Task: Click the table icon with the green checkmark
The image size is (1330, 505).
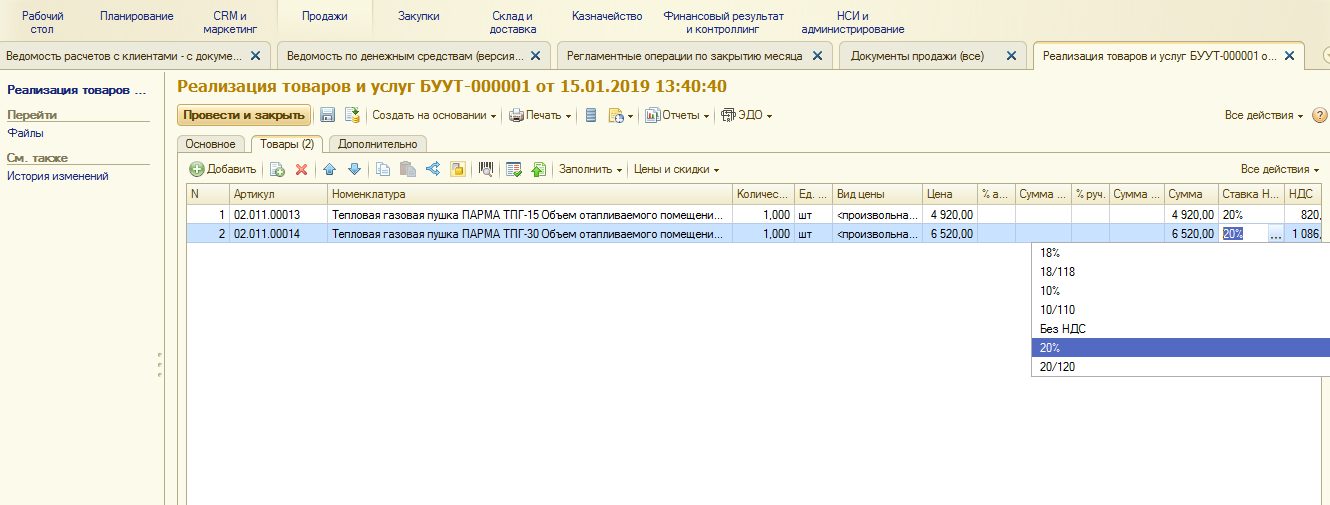Action: tap(514, 169)
